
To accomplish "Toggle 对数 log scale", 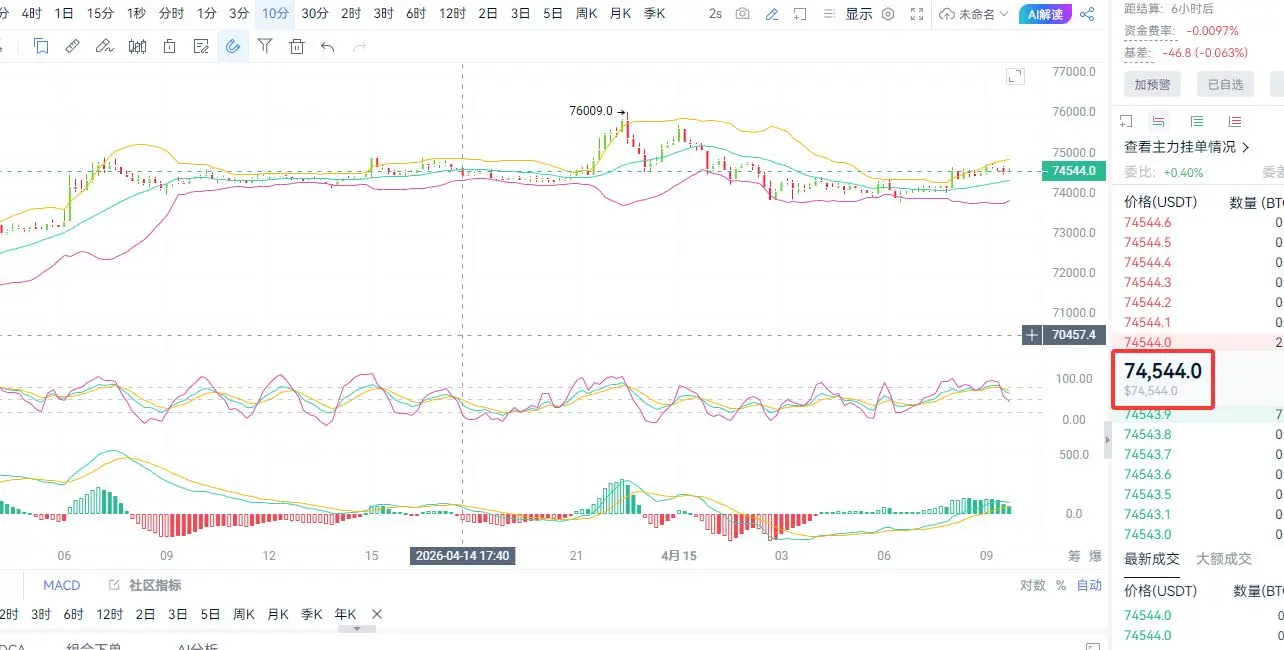I will [x=1033, y=585].
